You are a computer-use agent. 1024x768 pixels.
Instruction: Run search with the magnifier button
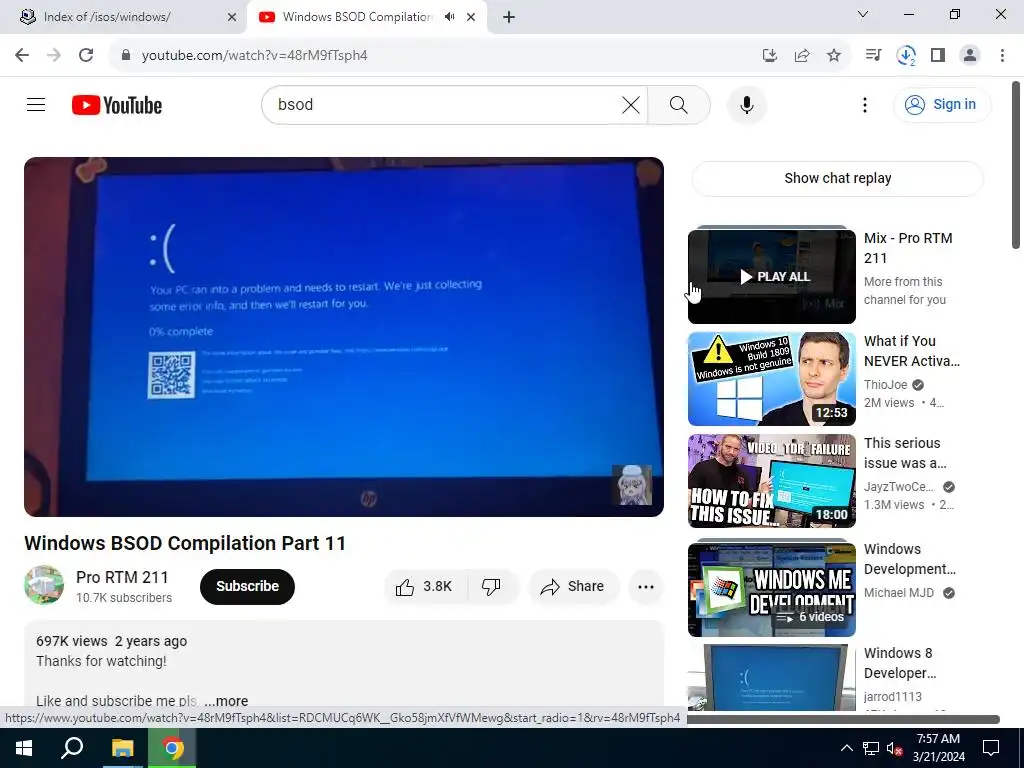coord(679,104)
